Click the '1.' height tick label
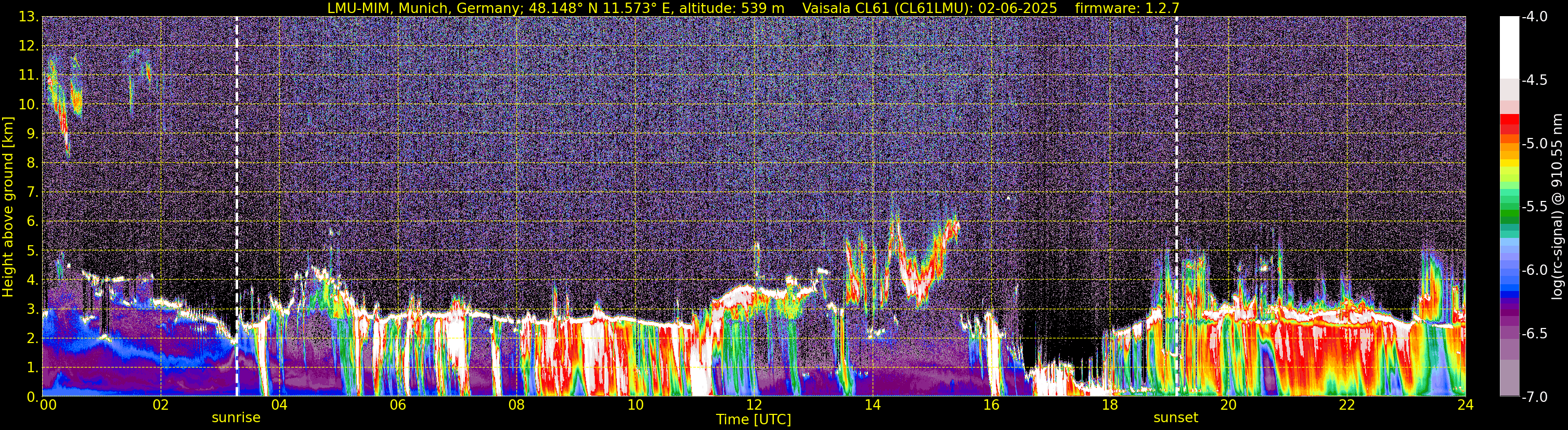This screenshot has width=1568, height=430. click(x=32, y=368)
